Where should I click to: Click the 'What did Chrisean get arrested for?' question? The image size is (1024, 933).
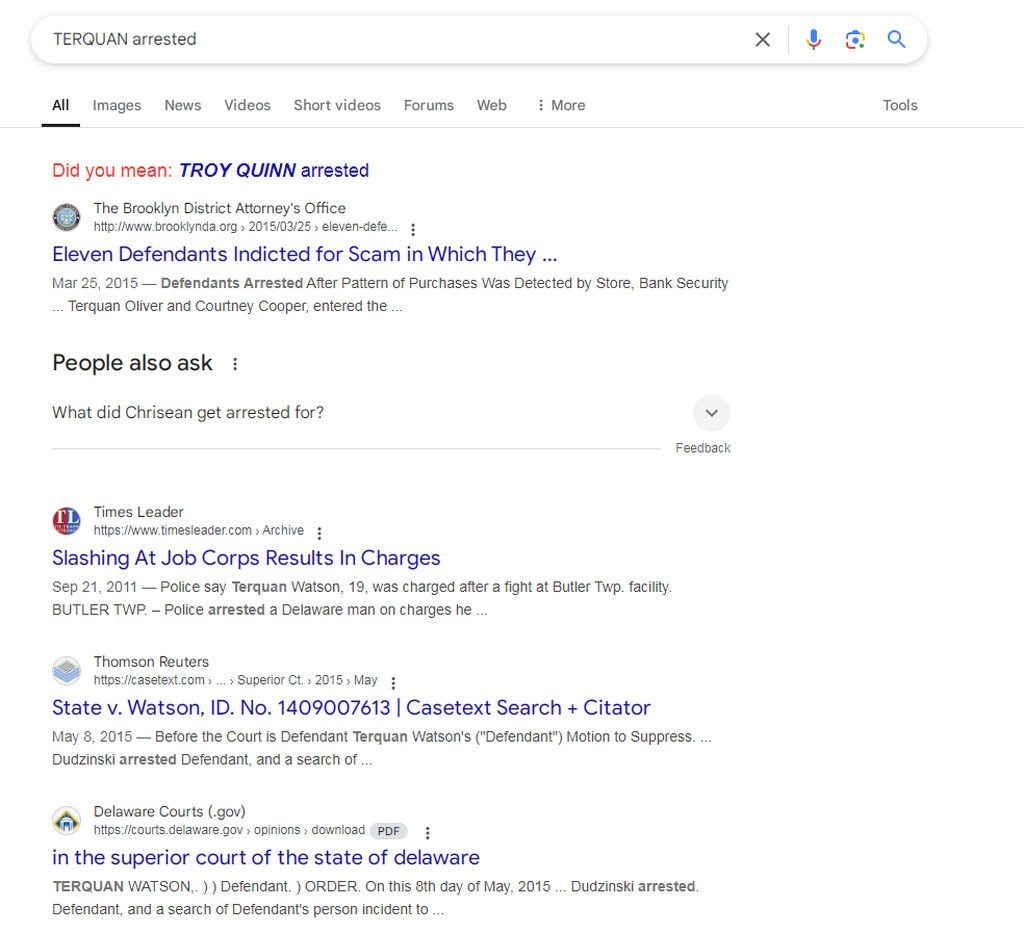pyautogui.click(x=188, y=413)
